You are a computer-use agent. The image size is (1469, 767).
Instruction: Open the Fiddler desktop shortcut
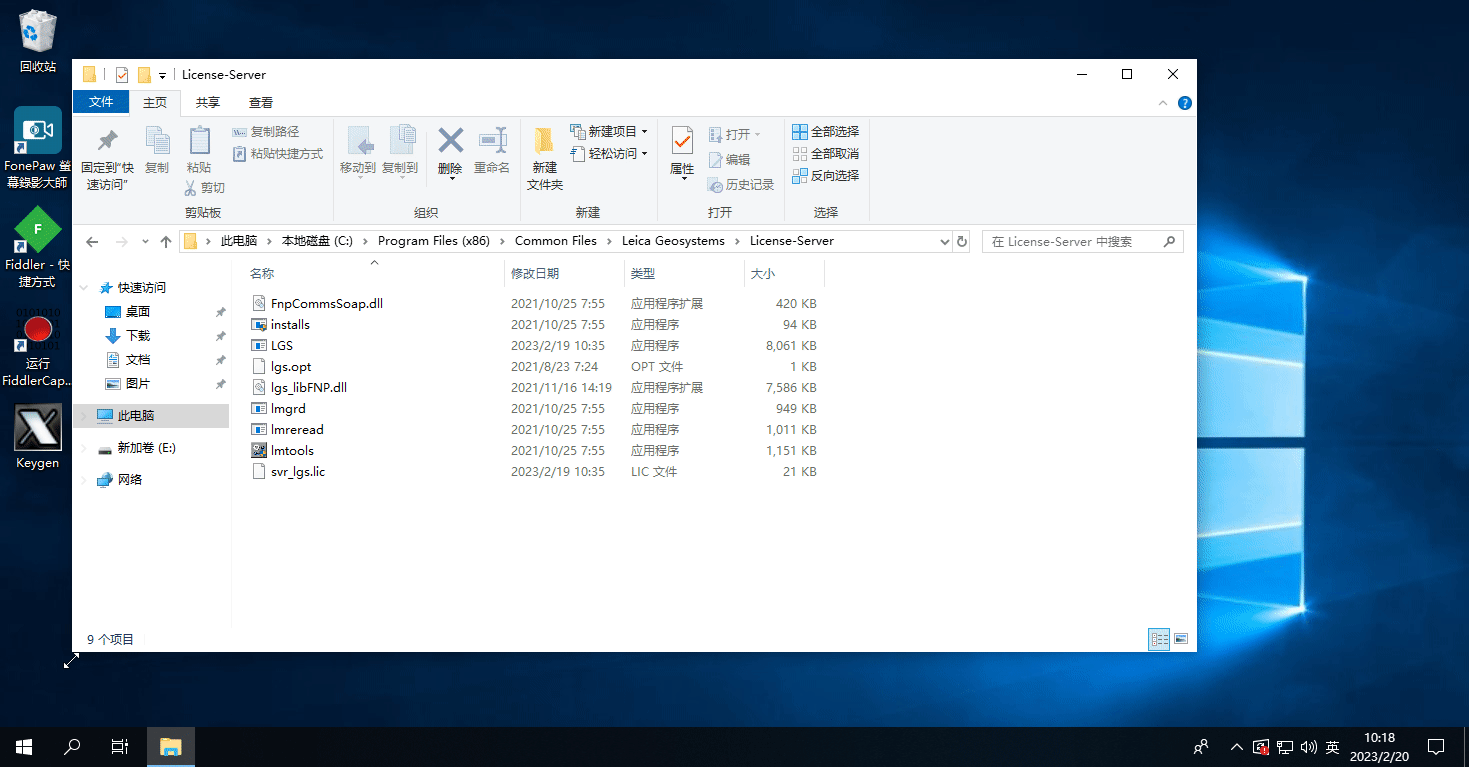(x=38, y=246)
